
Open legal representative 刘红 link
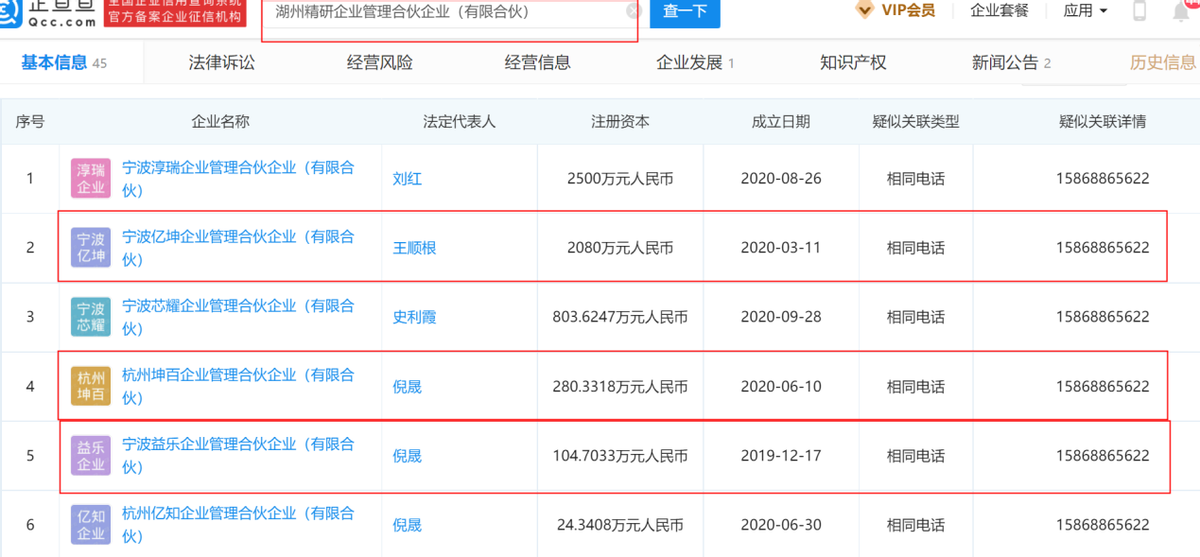[407, 179]
